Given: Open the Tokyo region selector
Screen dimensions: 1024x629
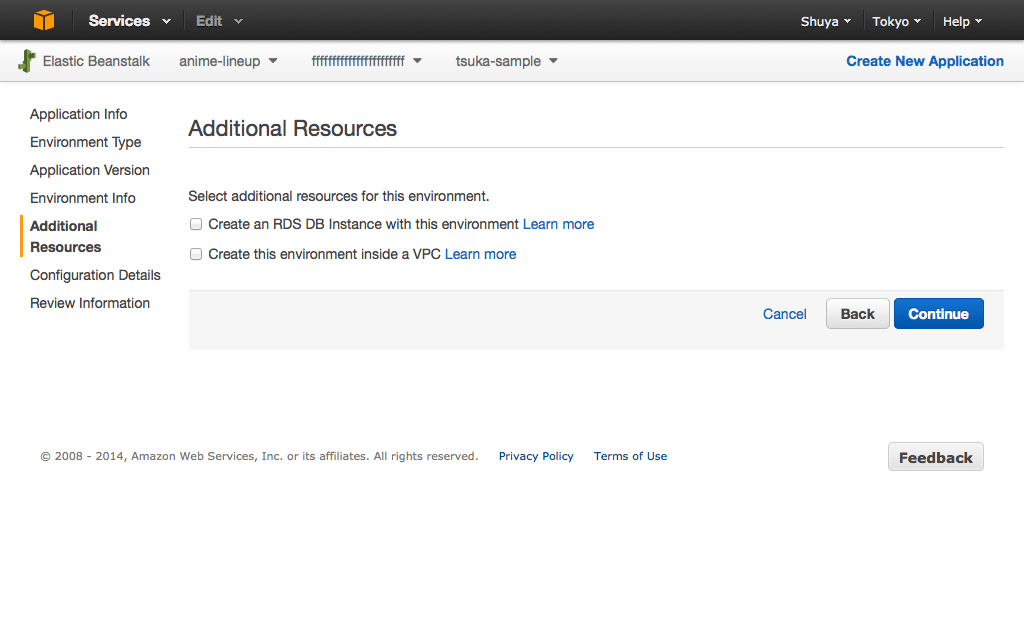Looking at the screenshot, I should click(896, 21).
